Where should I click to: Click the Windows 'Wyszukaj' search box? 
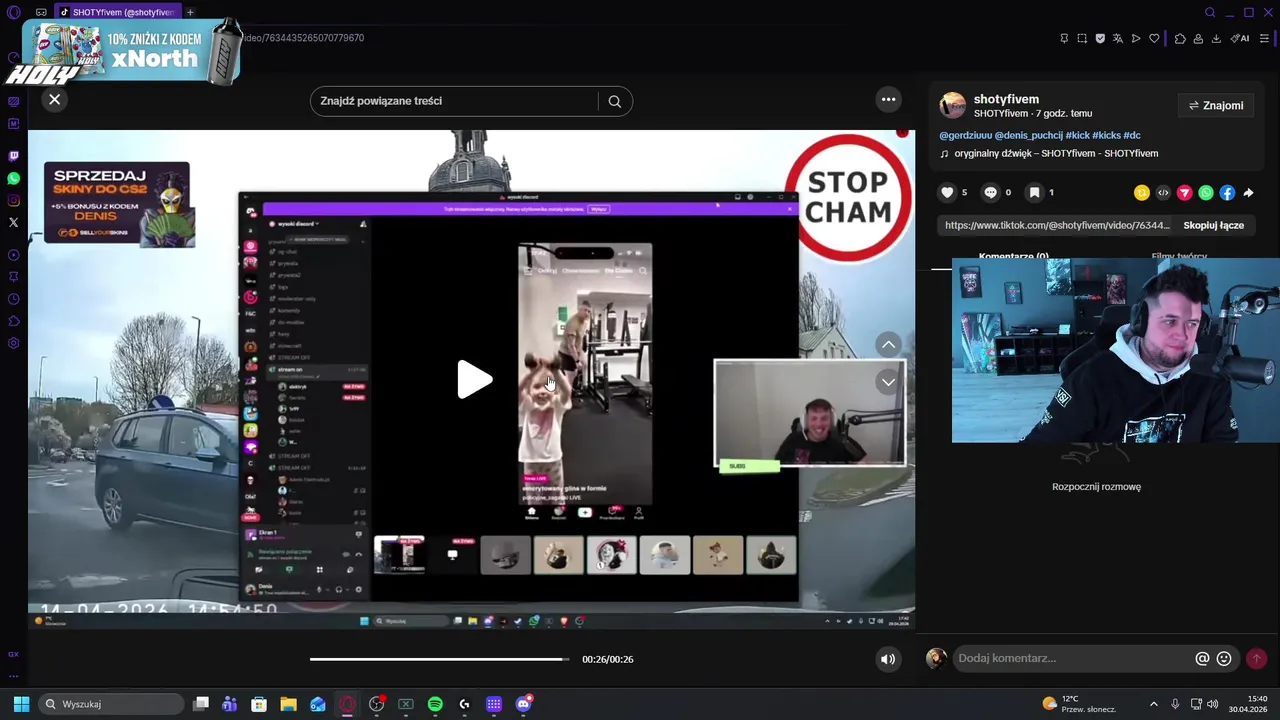(111, 704)
